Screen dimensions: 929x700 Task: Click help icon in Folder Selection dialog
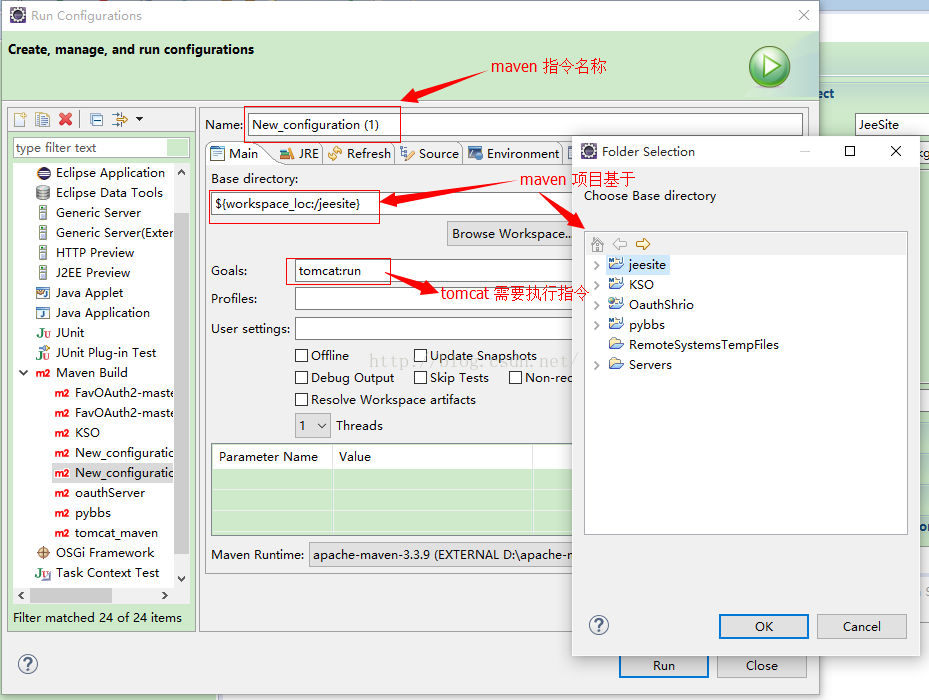[x=598, y=625]
